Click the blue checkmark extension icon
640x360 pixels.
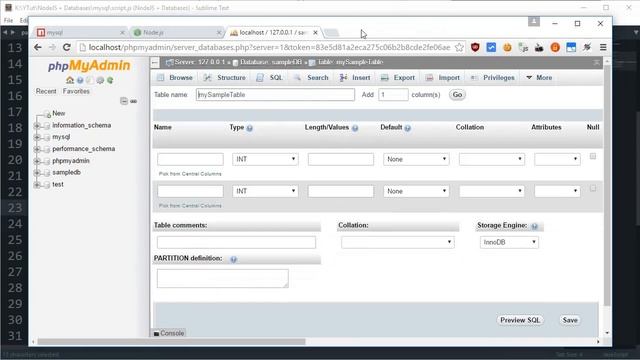[x=491, y=47]
